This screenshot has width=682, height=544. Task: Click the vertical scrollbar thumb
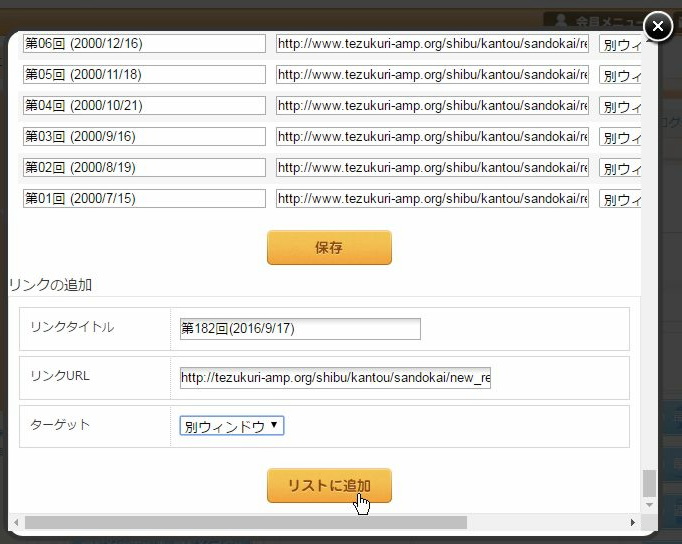(650, 484)
